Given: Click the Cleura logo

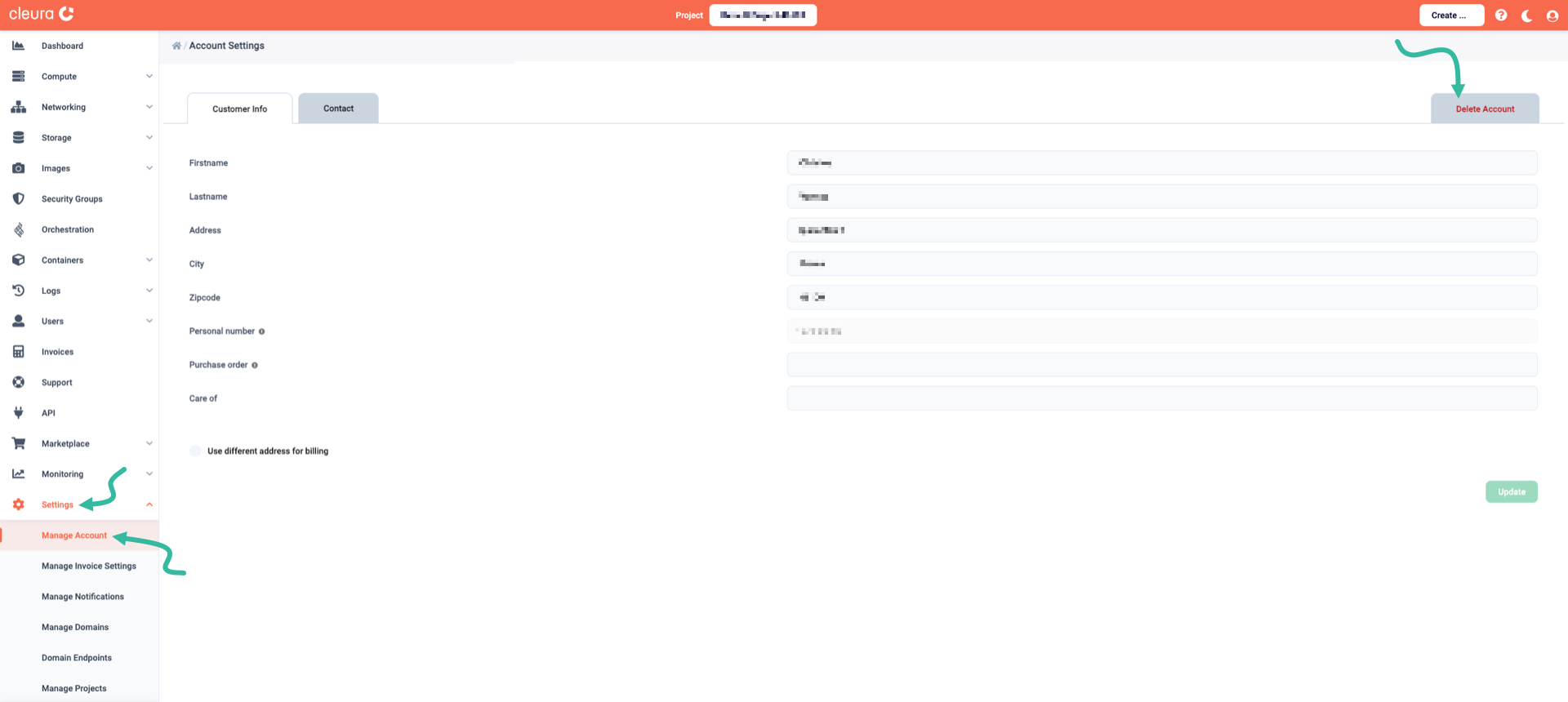Looking at the screenshot, I should (42, 14).
